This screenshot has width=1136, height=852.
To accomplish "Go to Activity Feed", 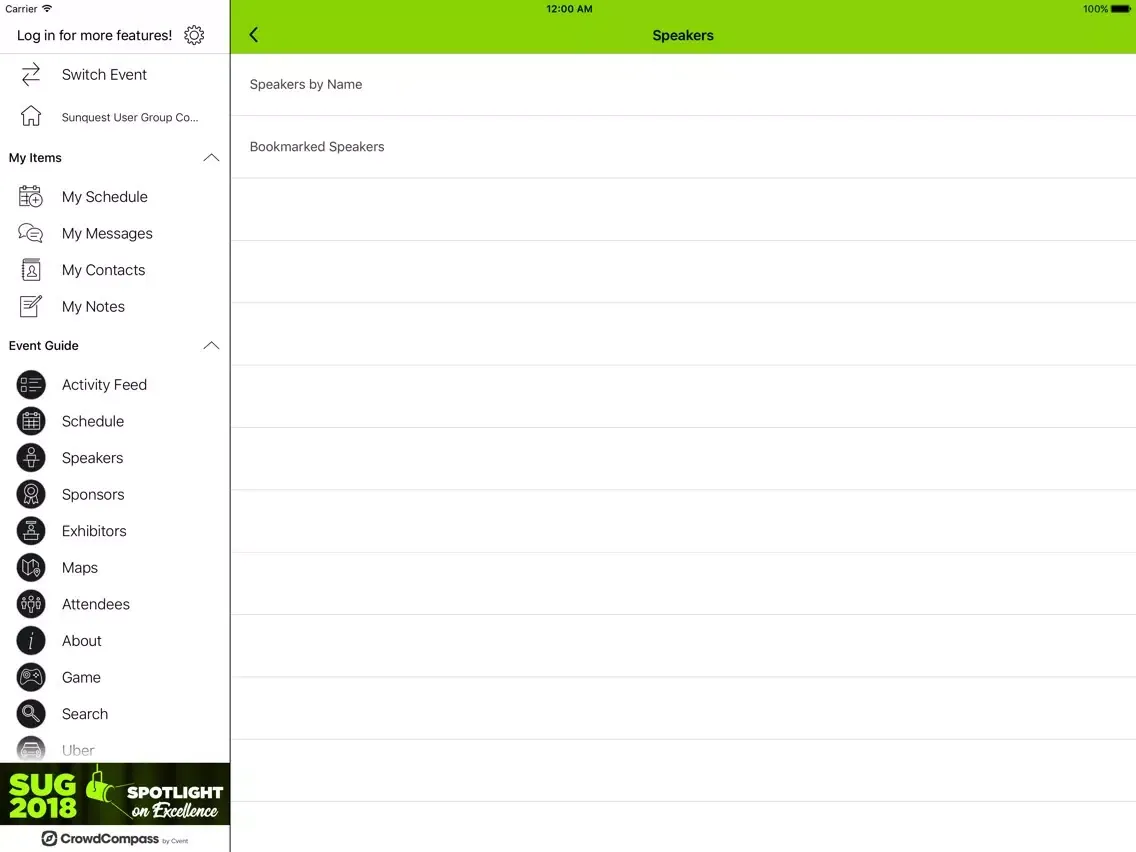I will point(104,385).
